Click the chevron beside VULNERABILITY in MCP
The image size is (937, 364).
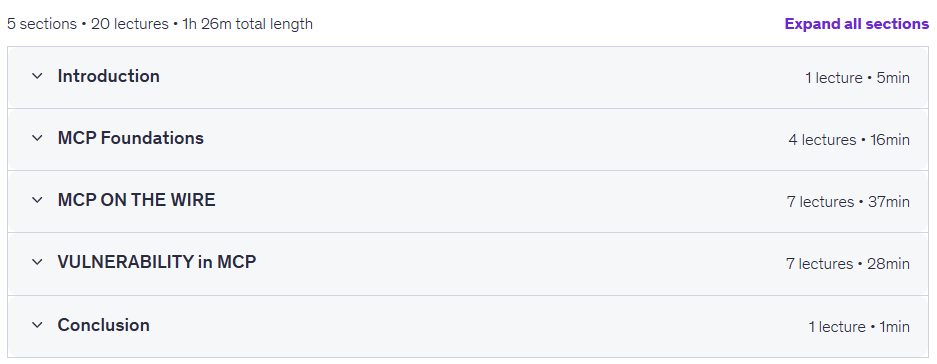[x=37, y=262]
